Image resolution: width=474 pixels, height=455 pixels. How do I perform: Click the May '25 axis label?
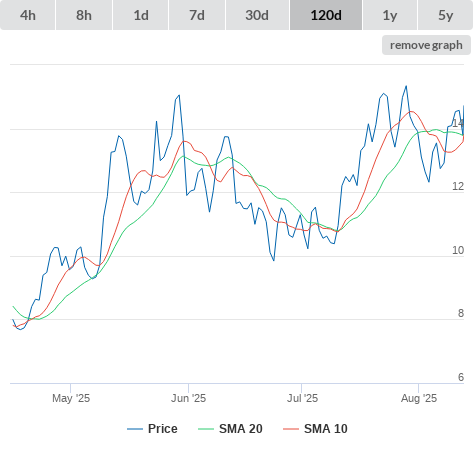coord(71,398)
